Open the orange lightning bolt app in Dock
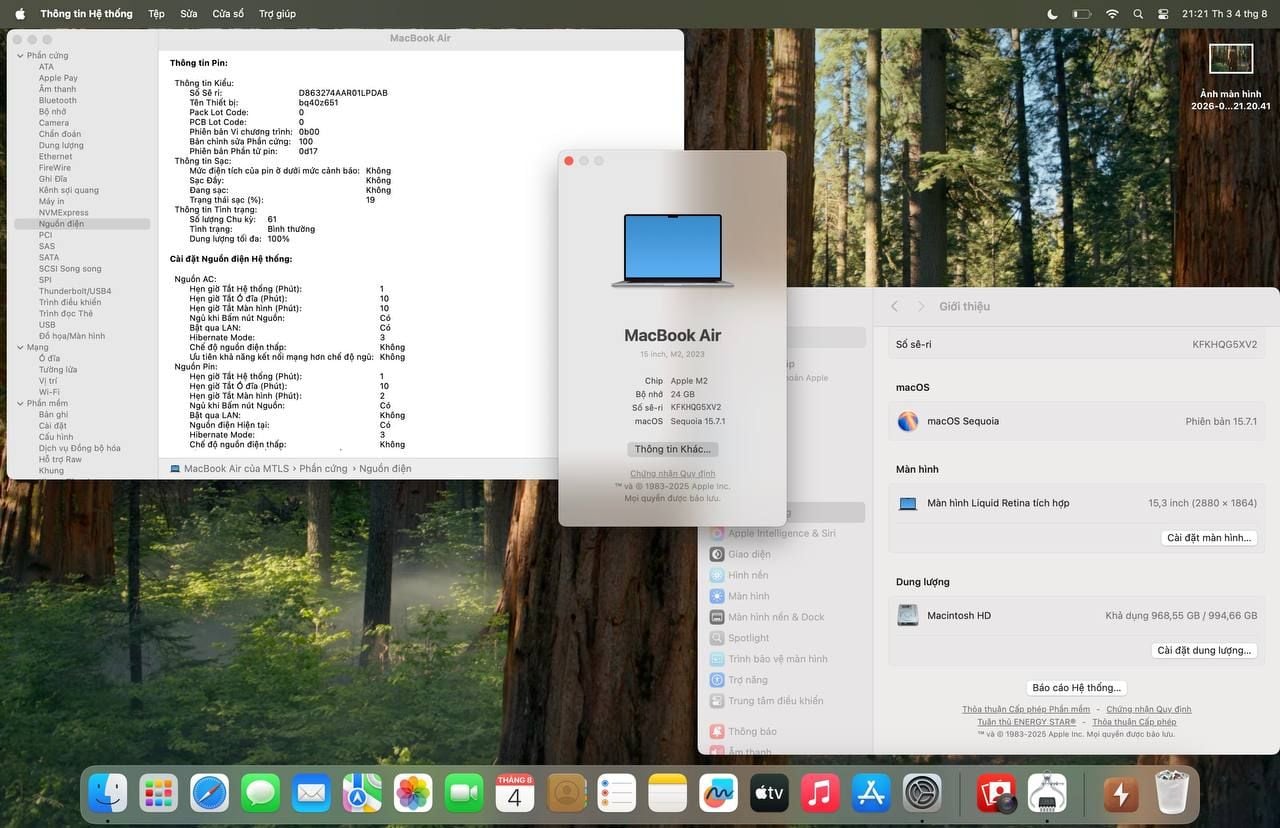This screenshot has height=828, width=1280. coord(1121,794)
